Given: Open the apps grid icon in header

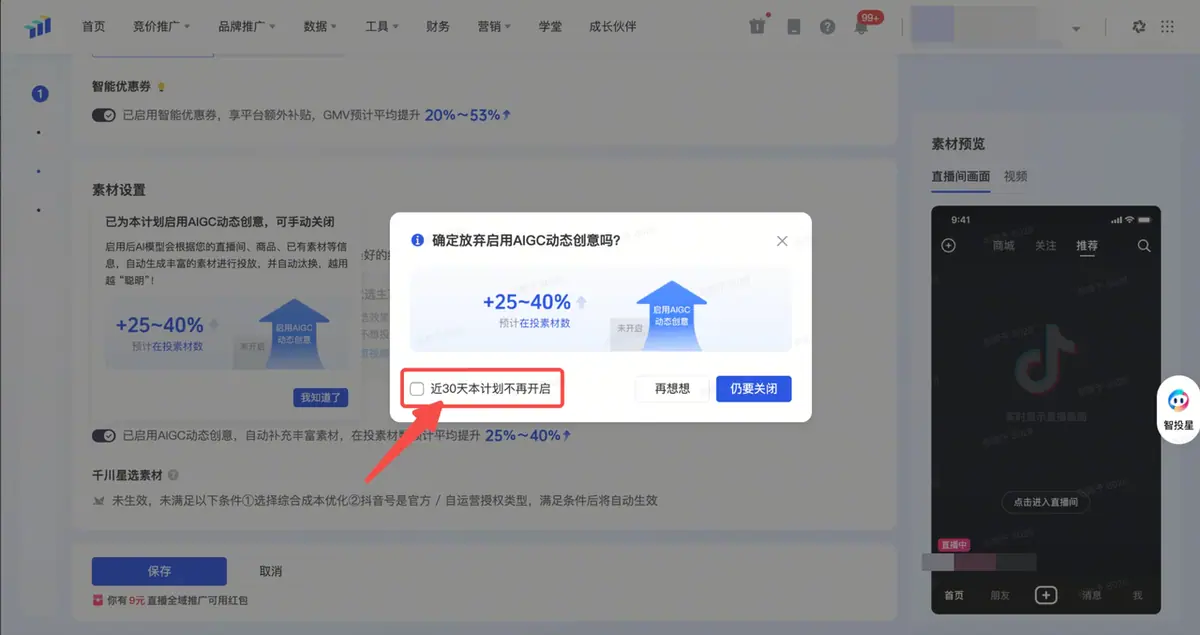Looking at the screenshot, I should 1167,27.
